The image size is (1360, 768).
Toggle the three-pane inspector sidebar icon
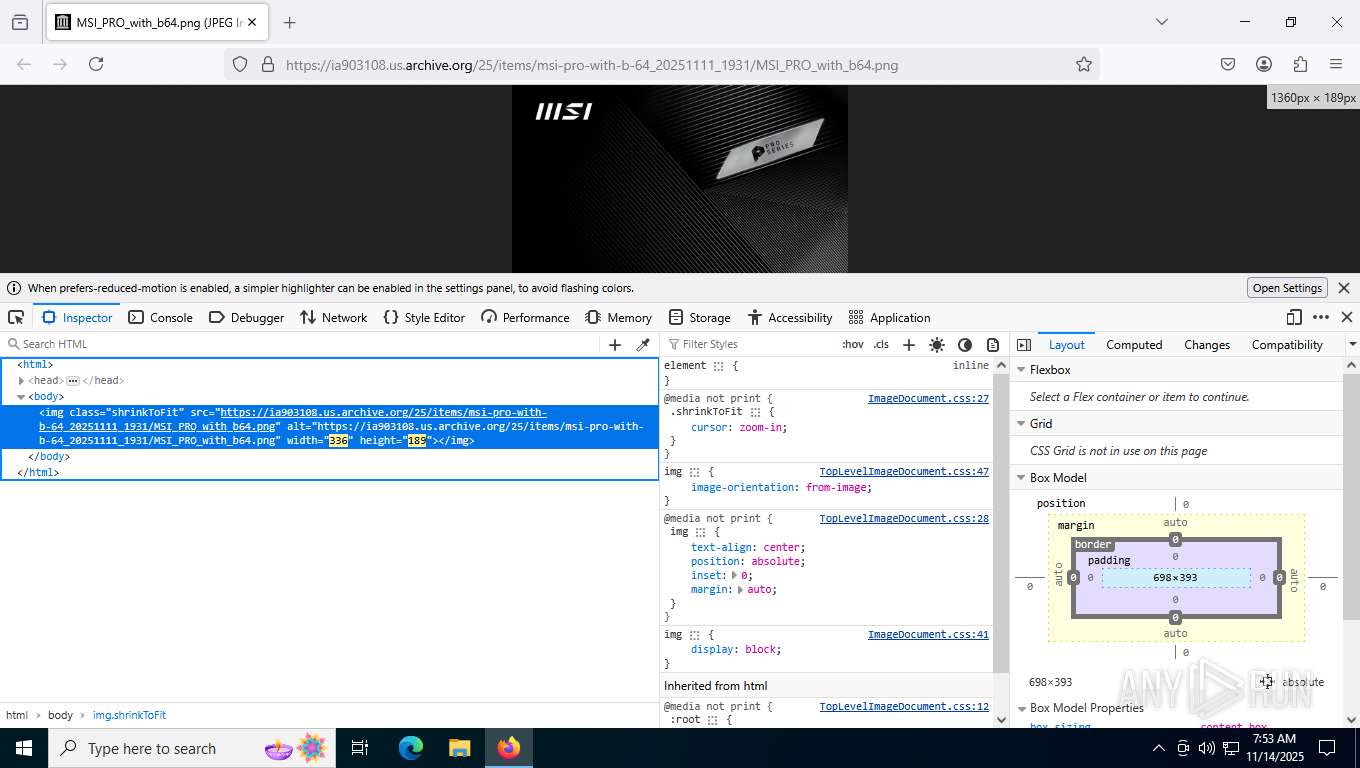(x=1023, y=344)
